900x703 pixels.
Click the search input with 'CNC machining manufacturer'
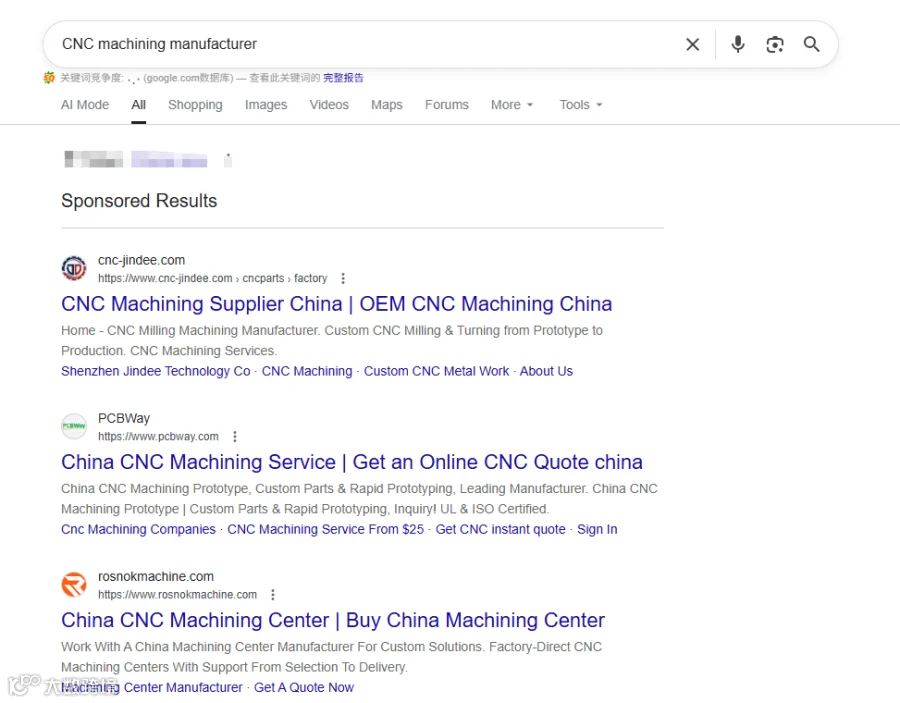pyautogui.click(x=367, y=44)
